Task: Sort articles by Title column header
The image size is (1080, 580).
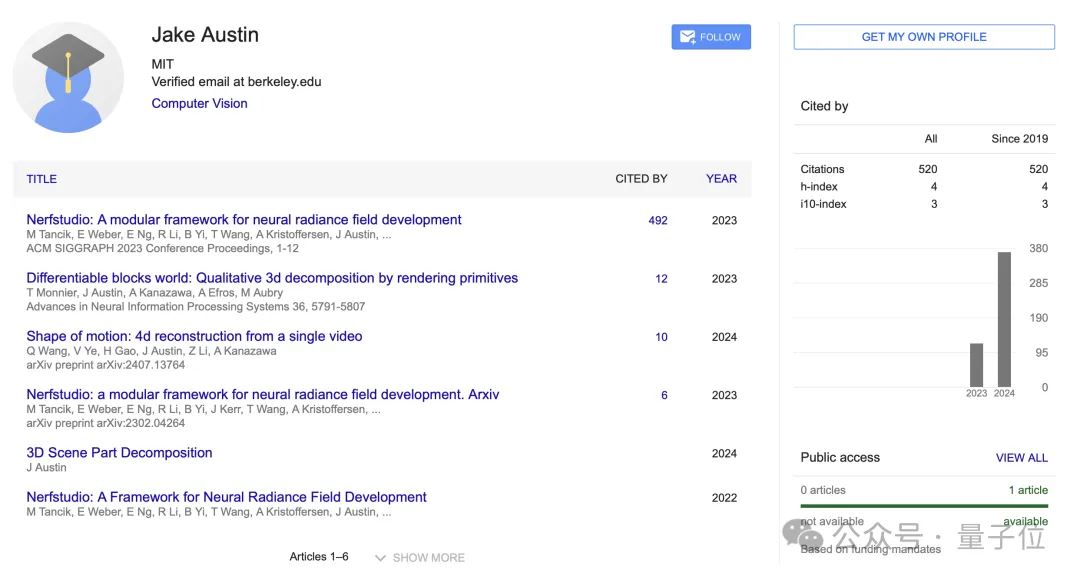Action: 42,179
